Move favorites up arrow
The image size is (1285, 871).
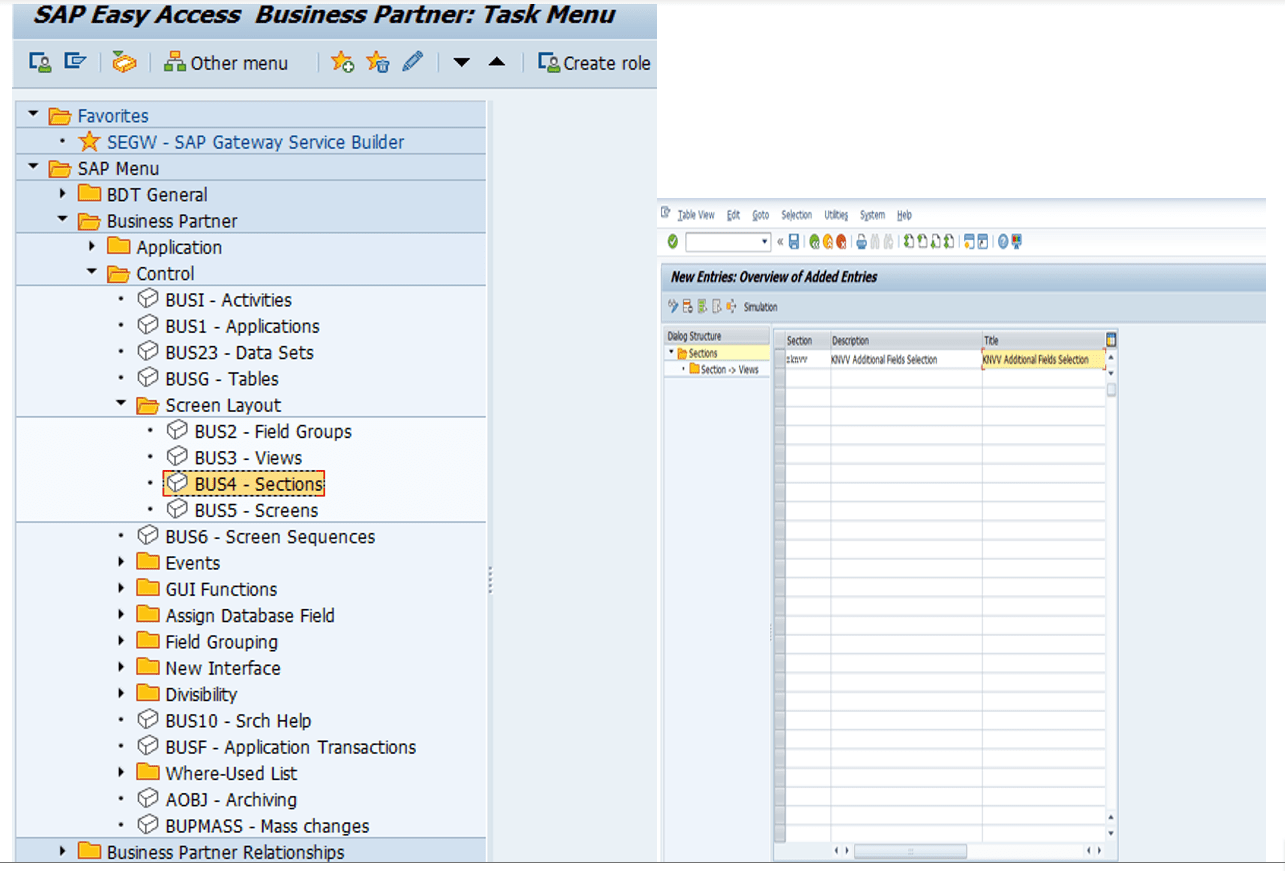coord(497,62)
